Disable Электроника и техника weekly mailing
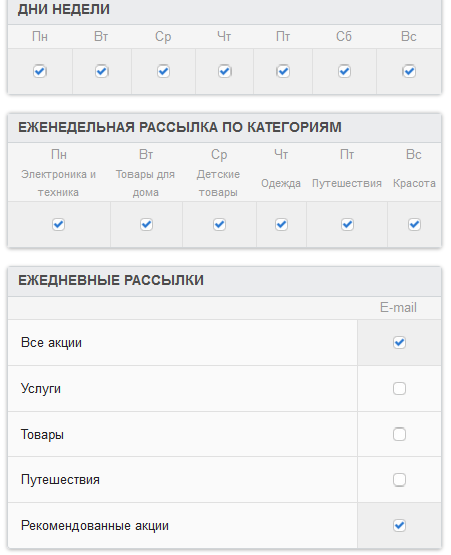 [58, 224]
